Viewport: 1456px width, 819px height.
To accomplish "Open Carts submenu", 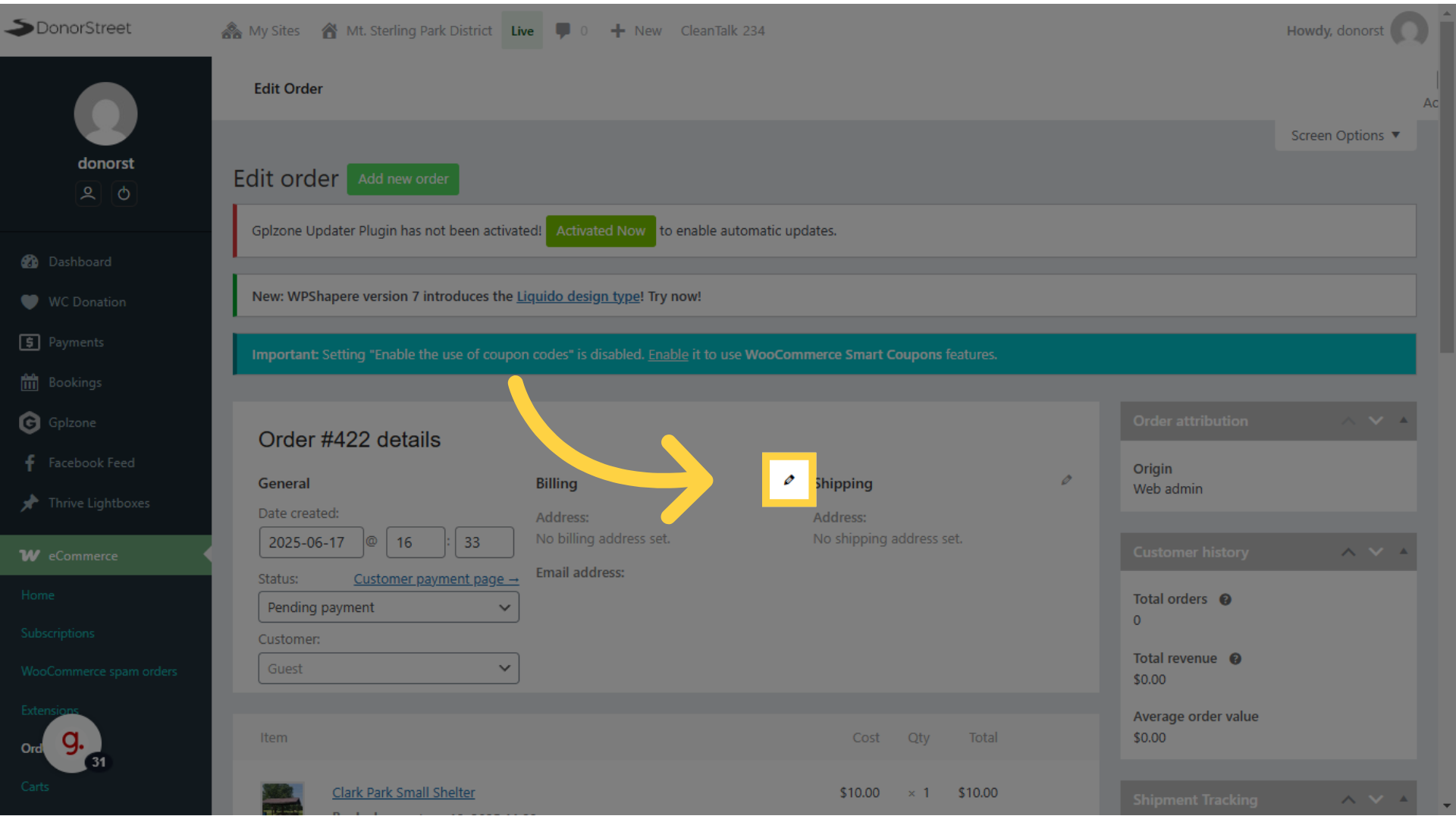I will click(x=35, y=786).
